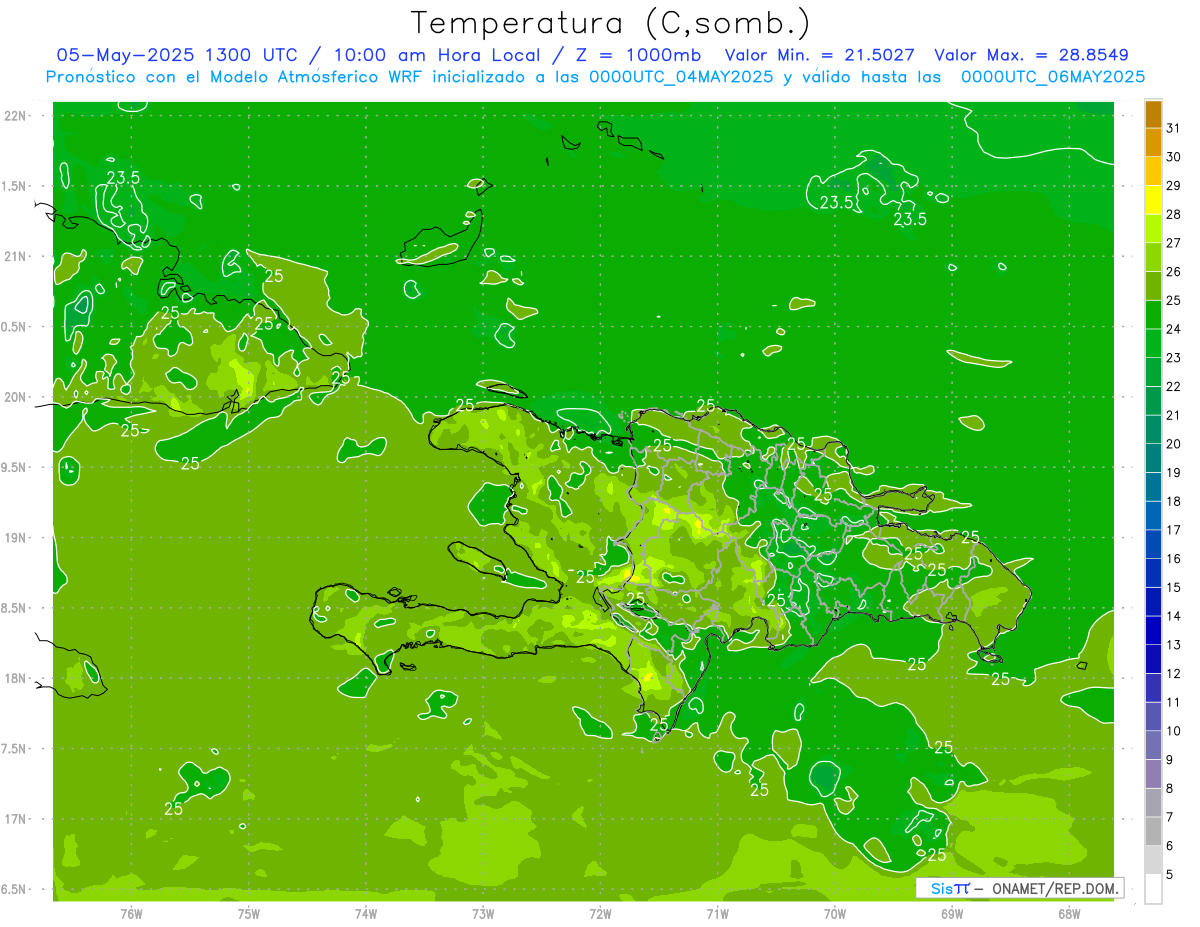Click the 17N latitude axis label
1200x927 pixels.
(15, 819)
